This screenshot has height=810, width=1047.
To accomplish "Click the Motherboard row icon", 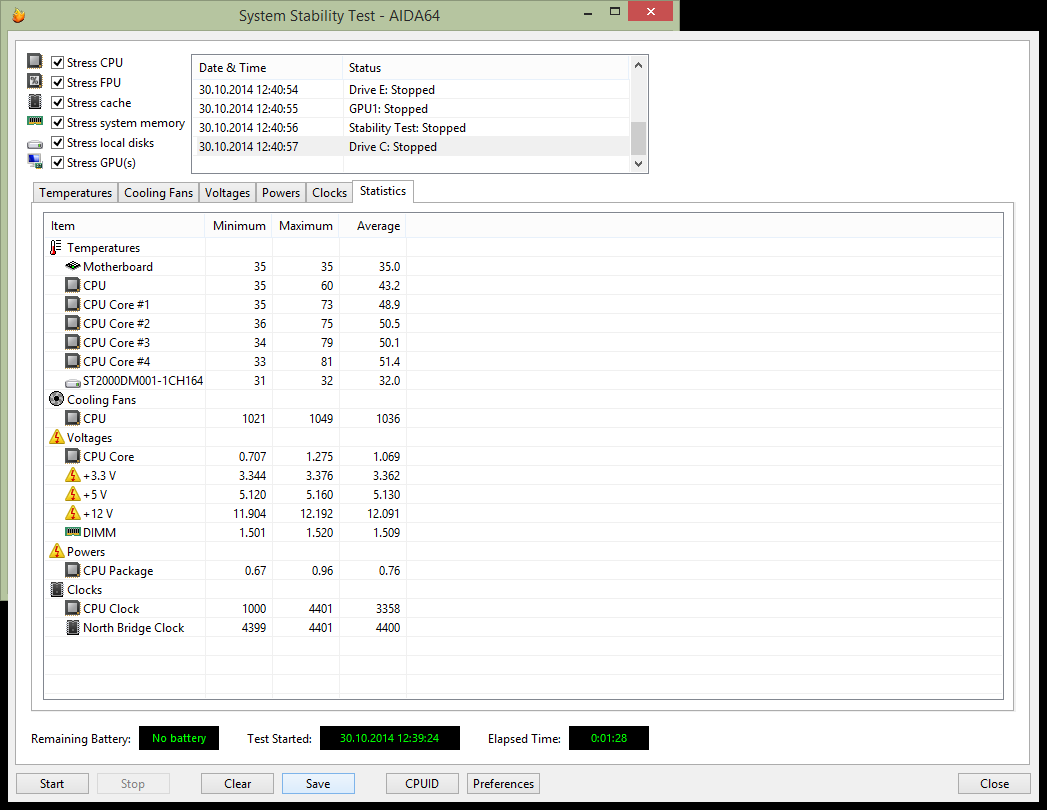I will [x=73, y=266].
